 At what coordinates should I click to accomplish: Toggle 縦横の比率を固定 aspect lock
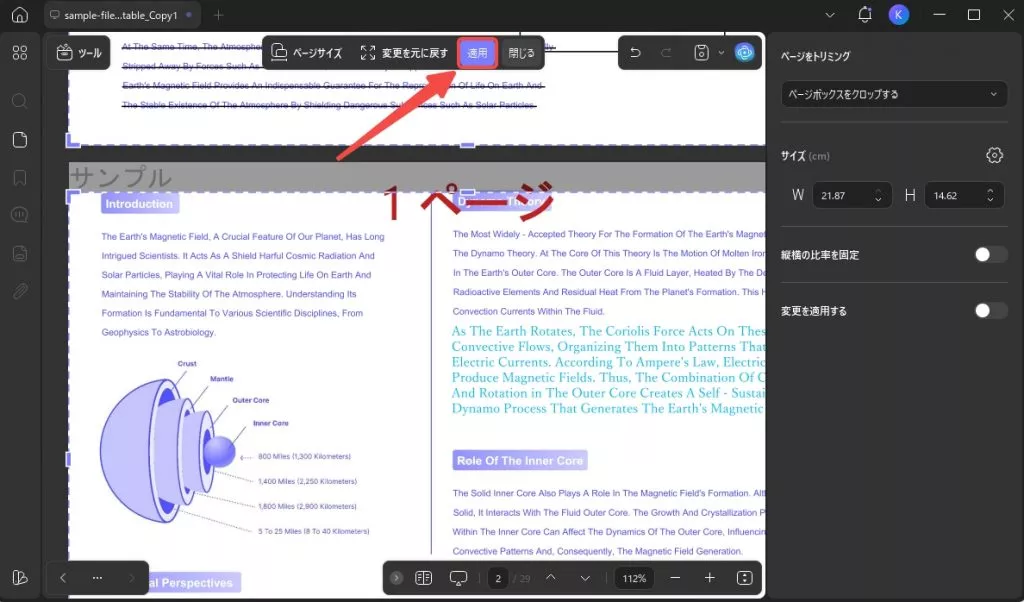(990, 255)
